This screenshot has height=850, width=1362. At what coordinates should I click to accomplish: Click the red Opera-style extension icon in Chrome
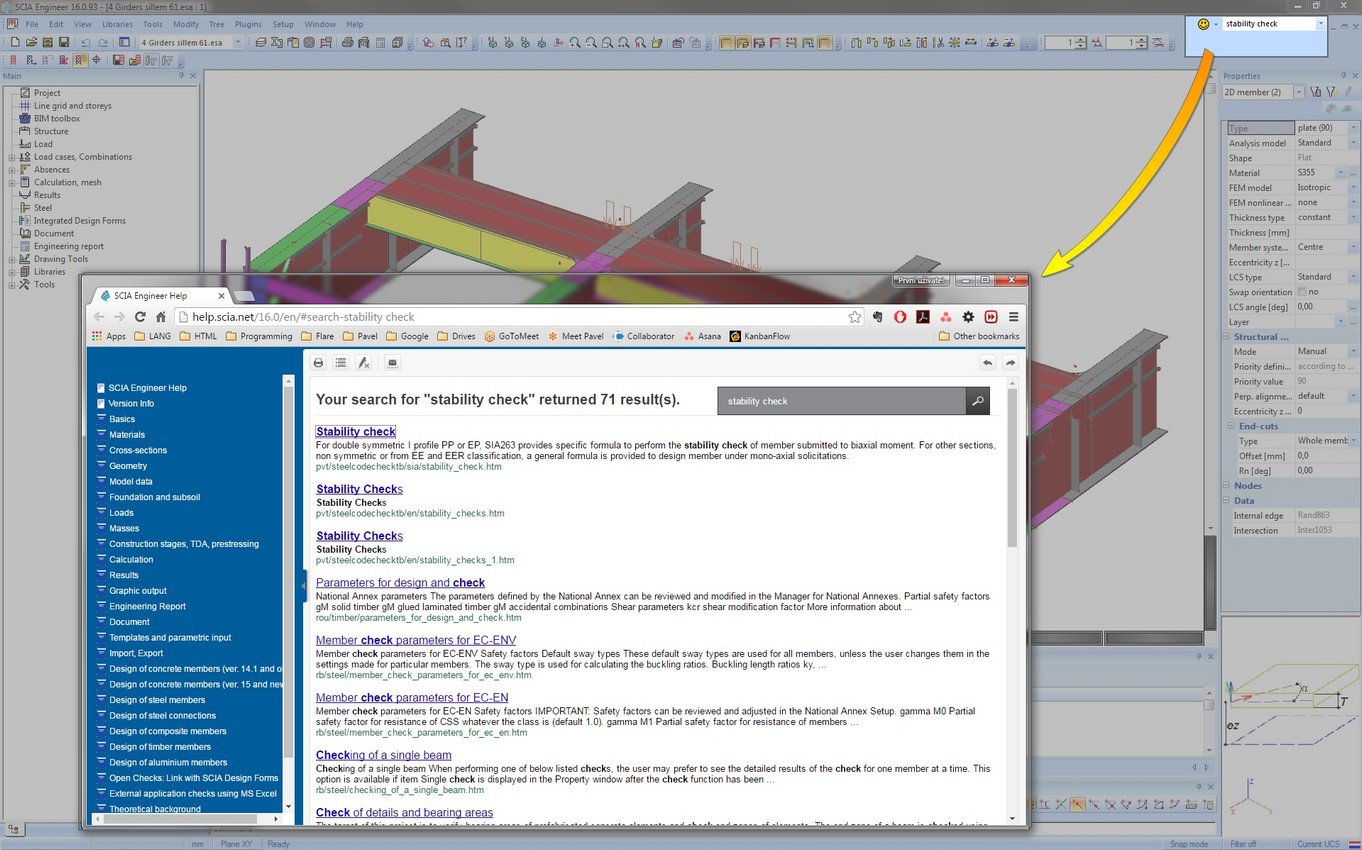(x=900, y=317)
